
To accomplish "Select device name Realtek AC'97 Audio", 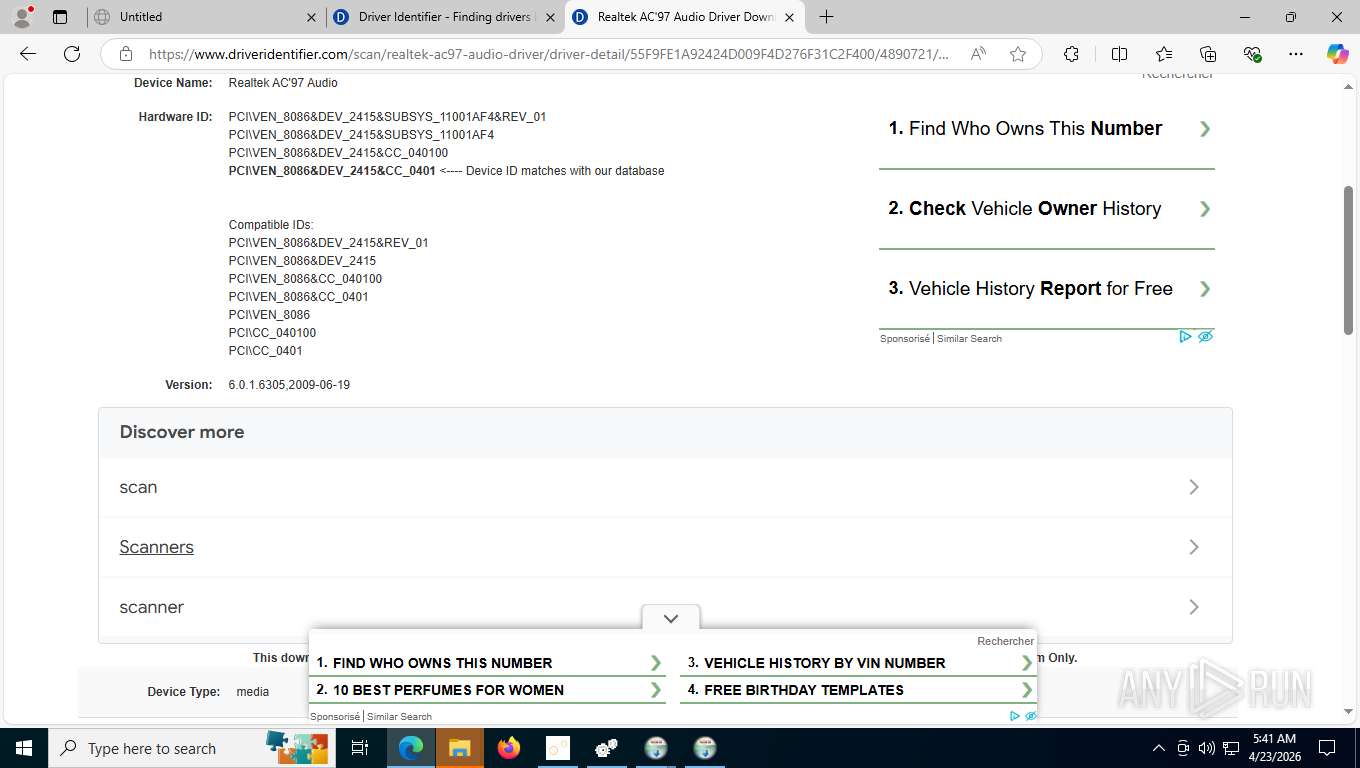I will 283,83.
